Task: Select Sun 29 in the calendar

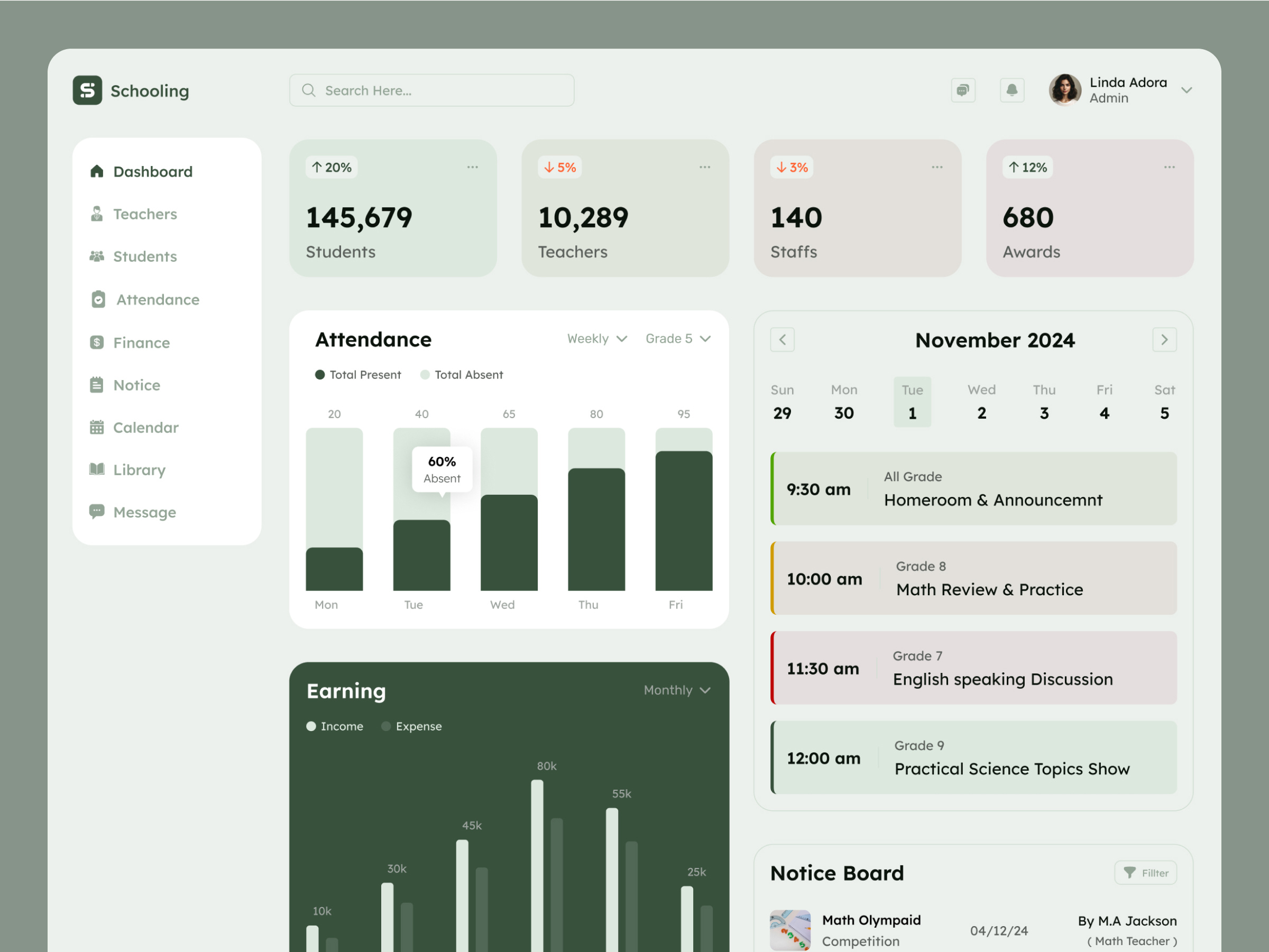Action: (783, 402)
